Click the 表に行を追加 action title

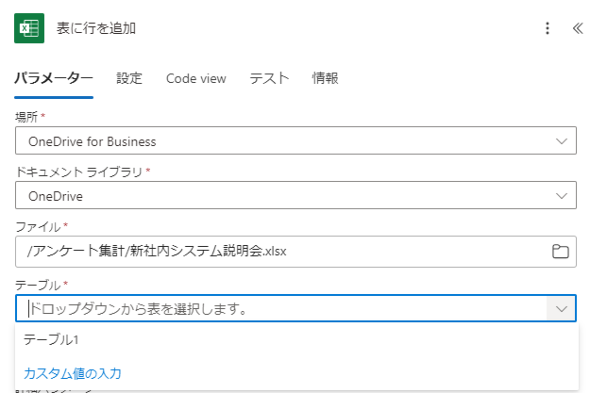pyautogui.click(x=96, y=28)
